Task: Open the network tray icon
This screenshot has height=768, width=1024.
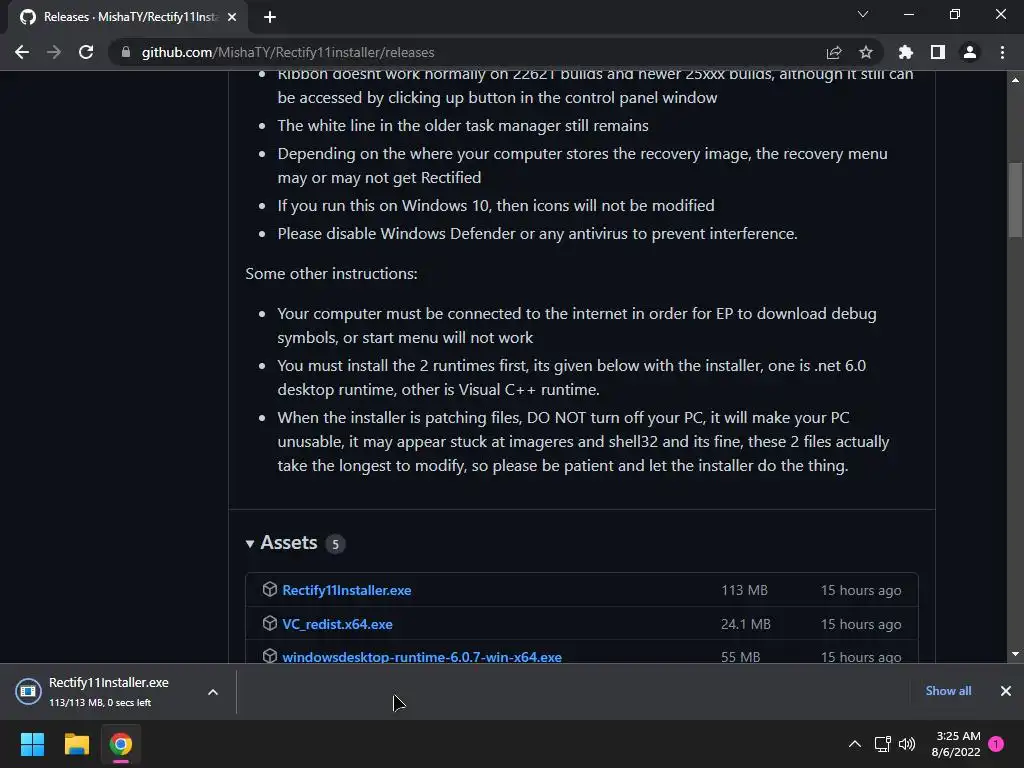Action: pos(882,744)
